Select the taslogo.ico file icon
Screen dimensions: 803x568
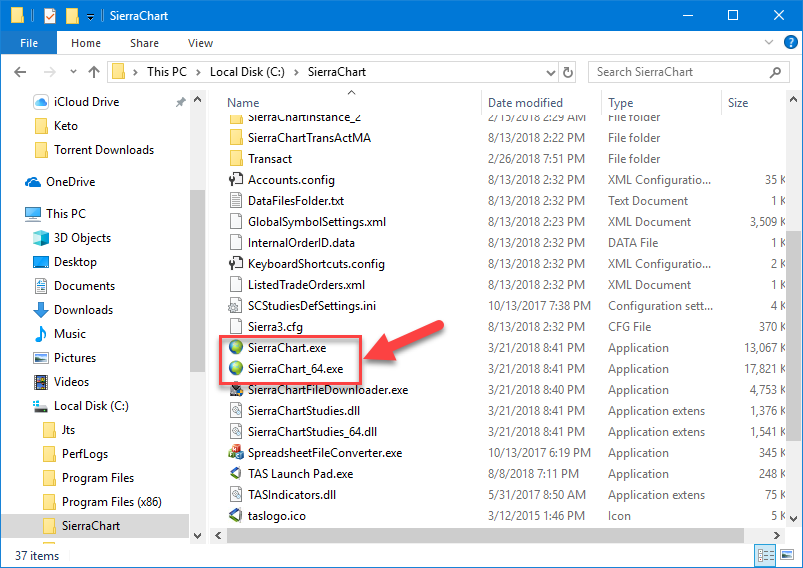tap(236, 516)
